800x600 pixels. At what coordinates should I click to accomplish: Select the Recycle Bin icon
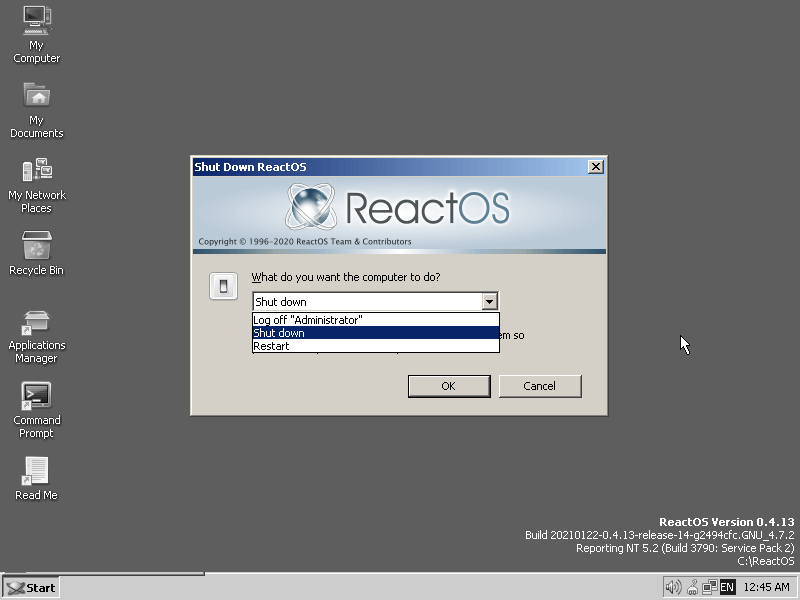point(36,253)
